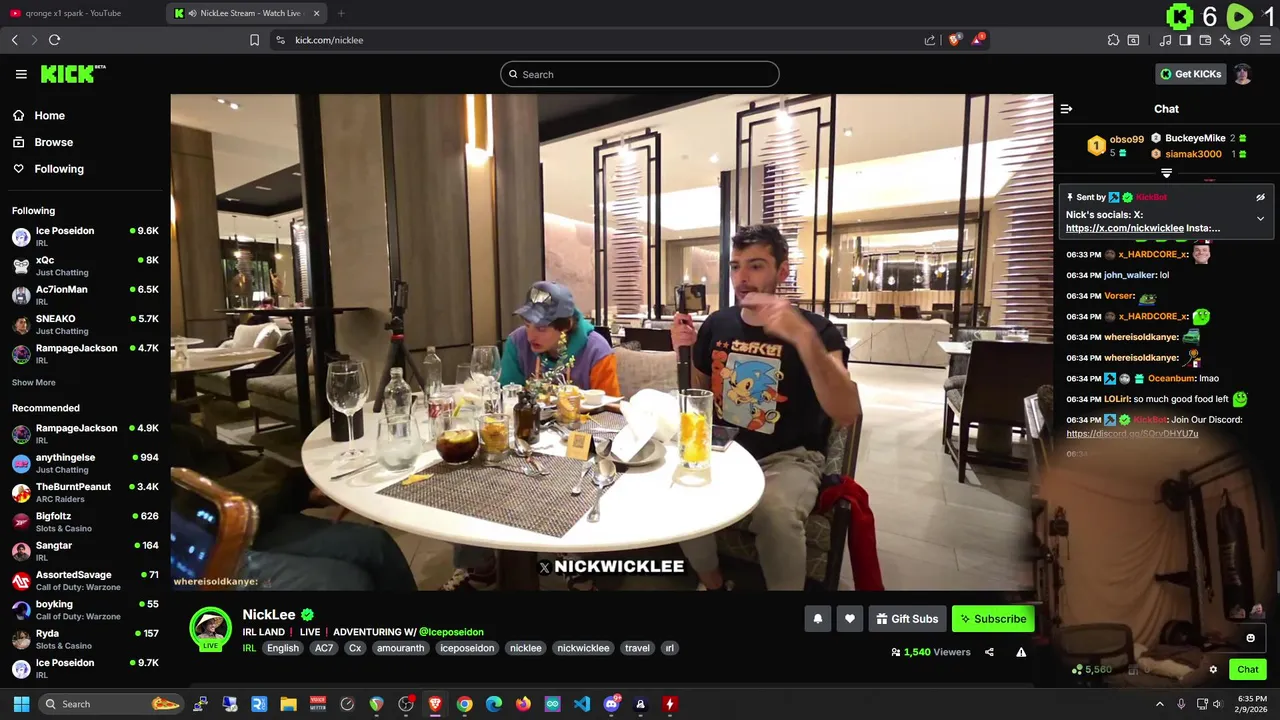Open Brave Rewards triangle icon
Screen dimensions: 1280x720
[979, 40]
